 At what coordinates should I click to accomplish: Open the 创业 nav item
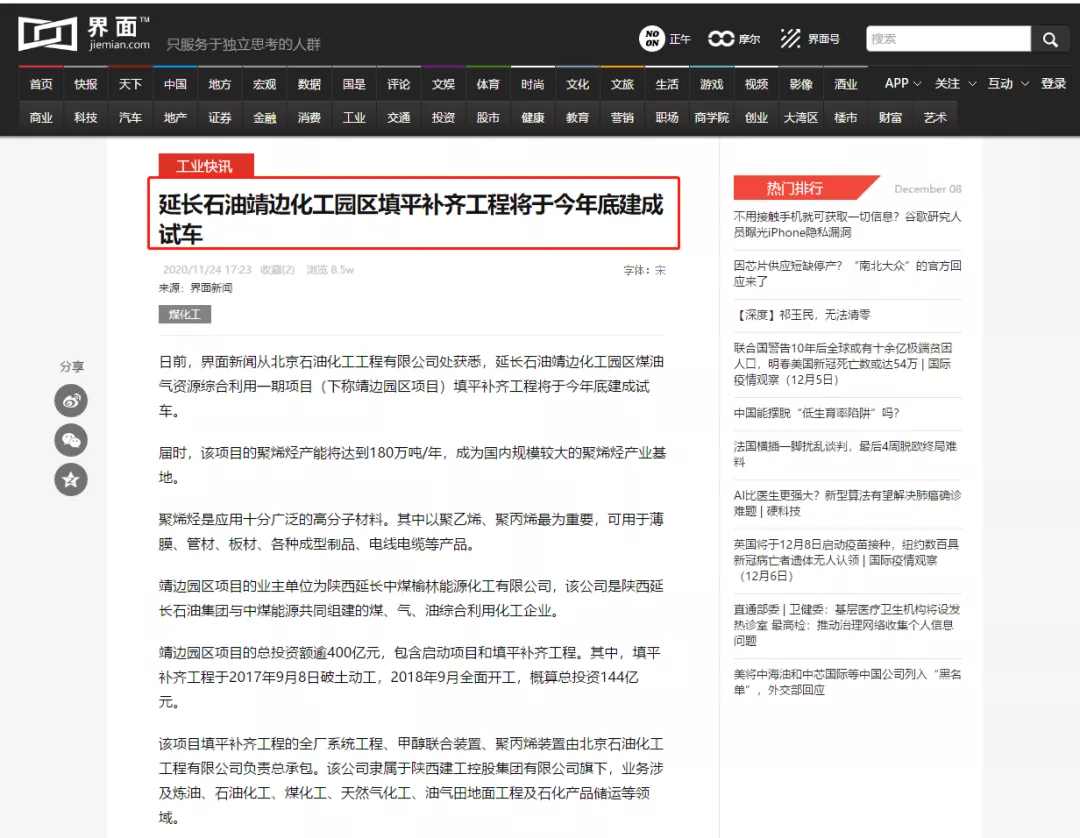point(756,118)
